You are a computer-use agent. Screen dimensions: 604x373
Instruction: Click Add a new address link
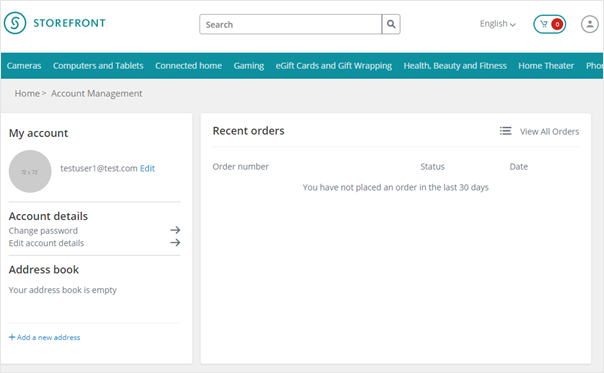click(49, 337)
